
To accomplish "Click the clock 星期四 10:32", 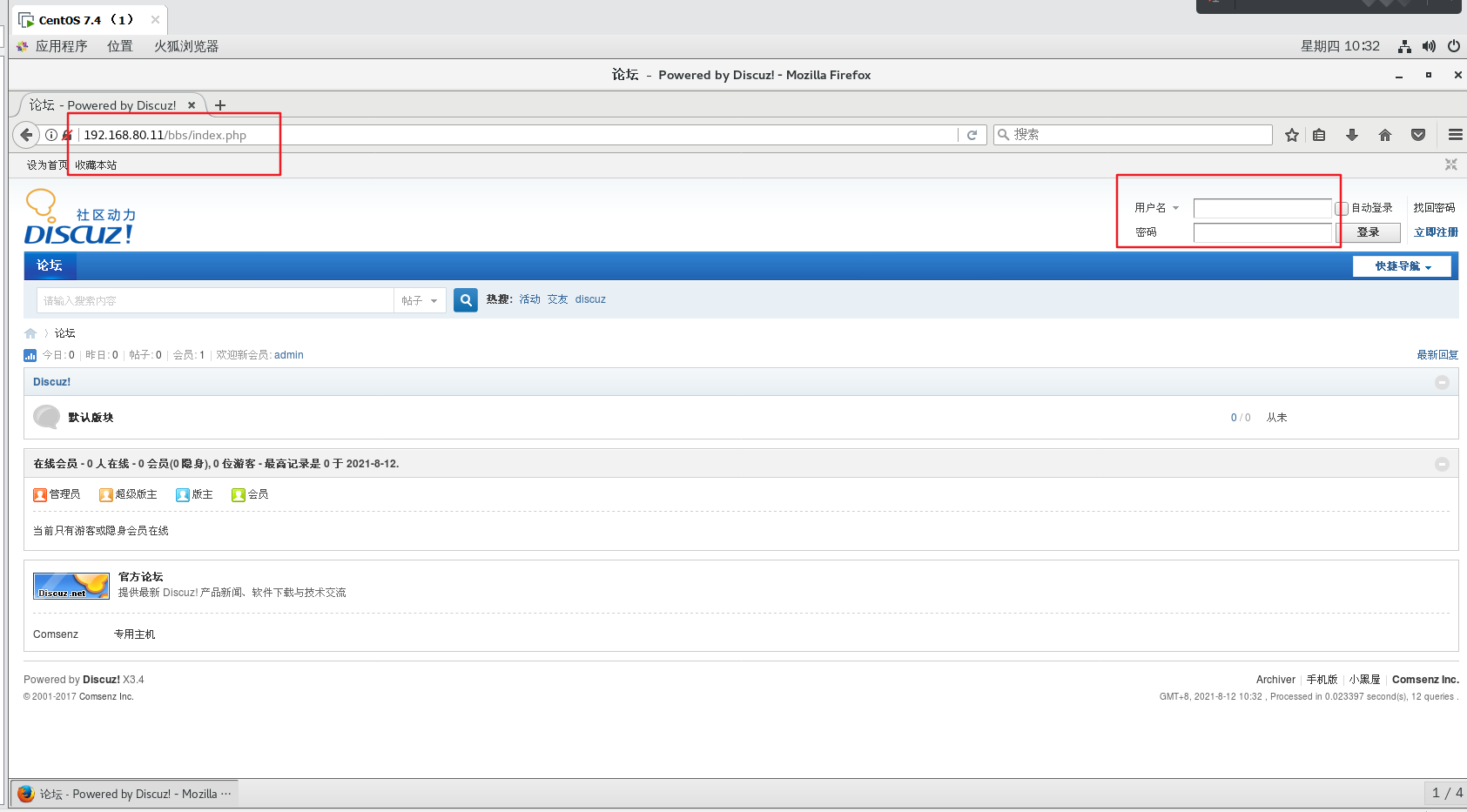I will pos(1340,46).
